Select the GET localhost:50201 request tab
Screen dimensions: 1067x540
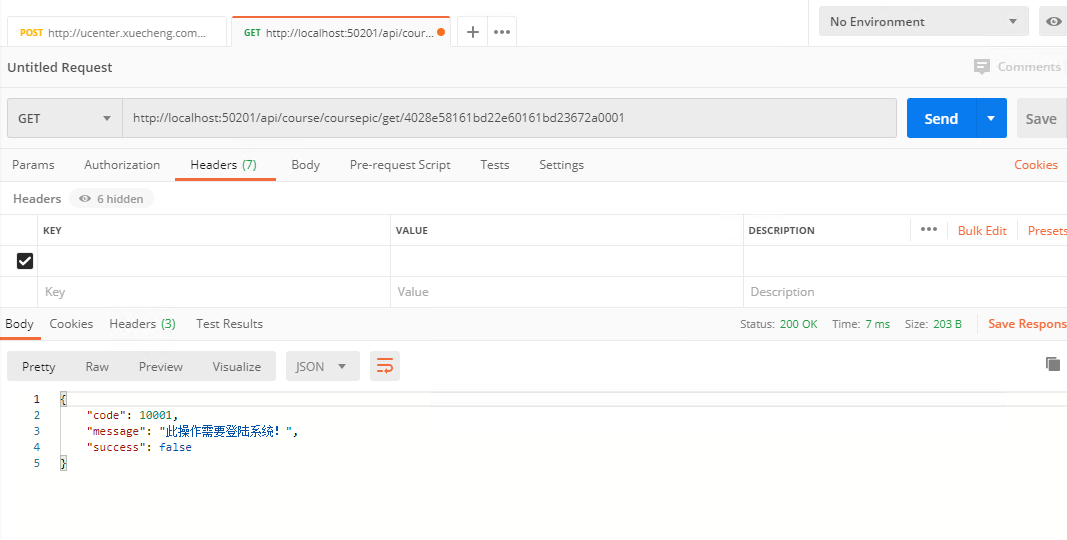[340, 32]
